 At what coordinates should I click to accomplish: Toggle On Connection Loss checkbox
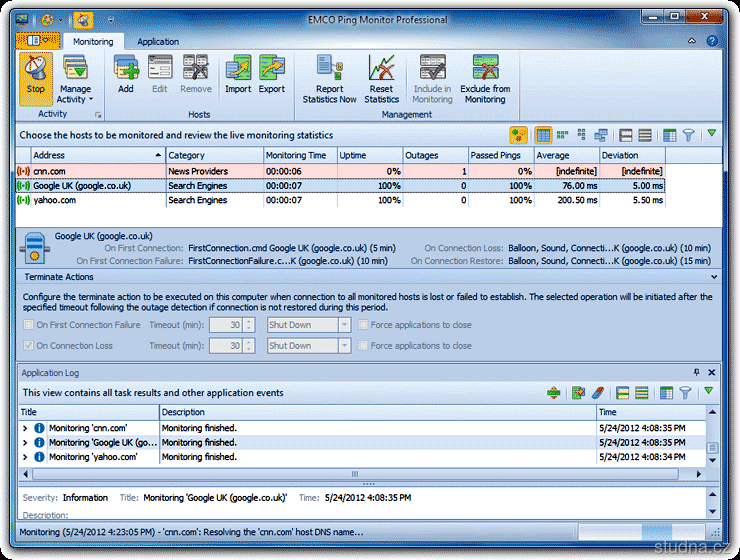pyautogui.click(x=28, y=346)
